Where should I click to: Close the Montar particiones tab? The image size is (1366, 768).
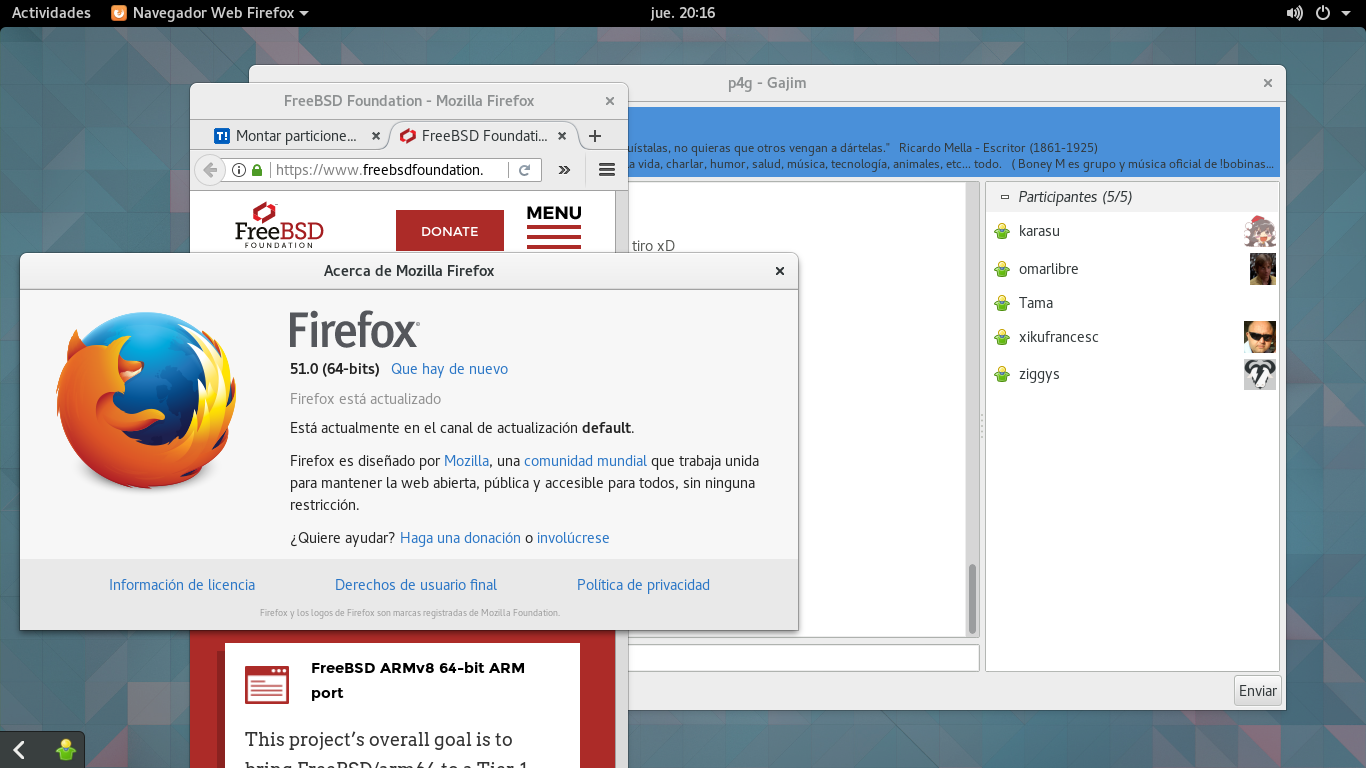point(376,136)
